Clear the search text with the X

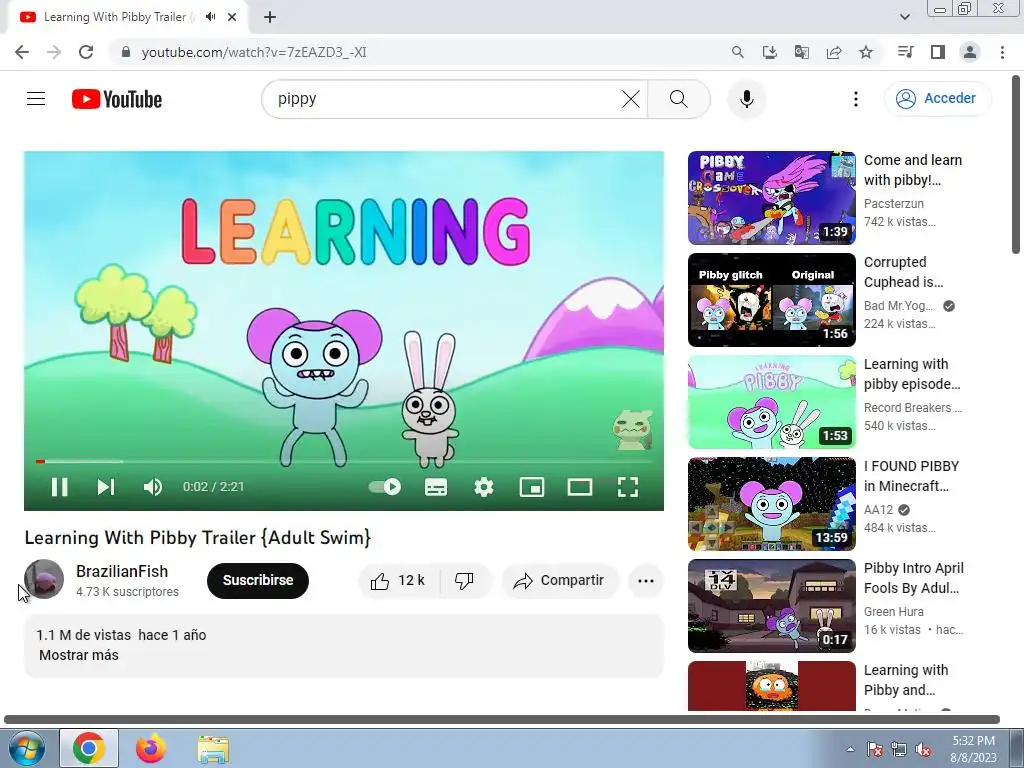[631, 99]
